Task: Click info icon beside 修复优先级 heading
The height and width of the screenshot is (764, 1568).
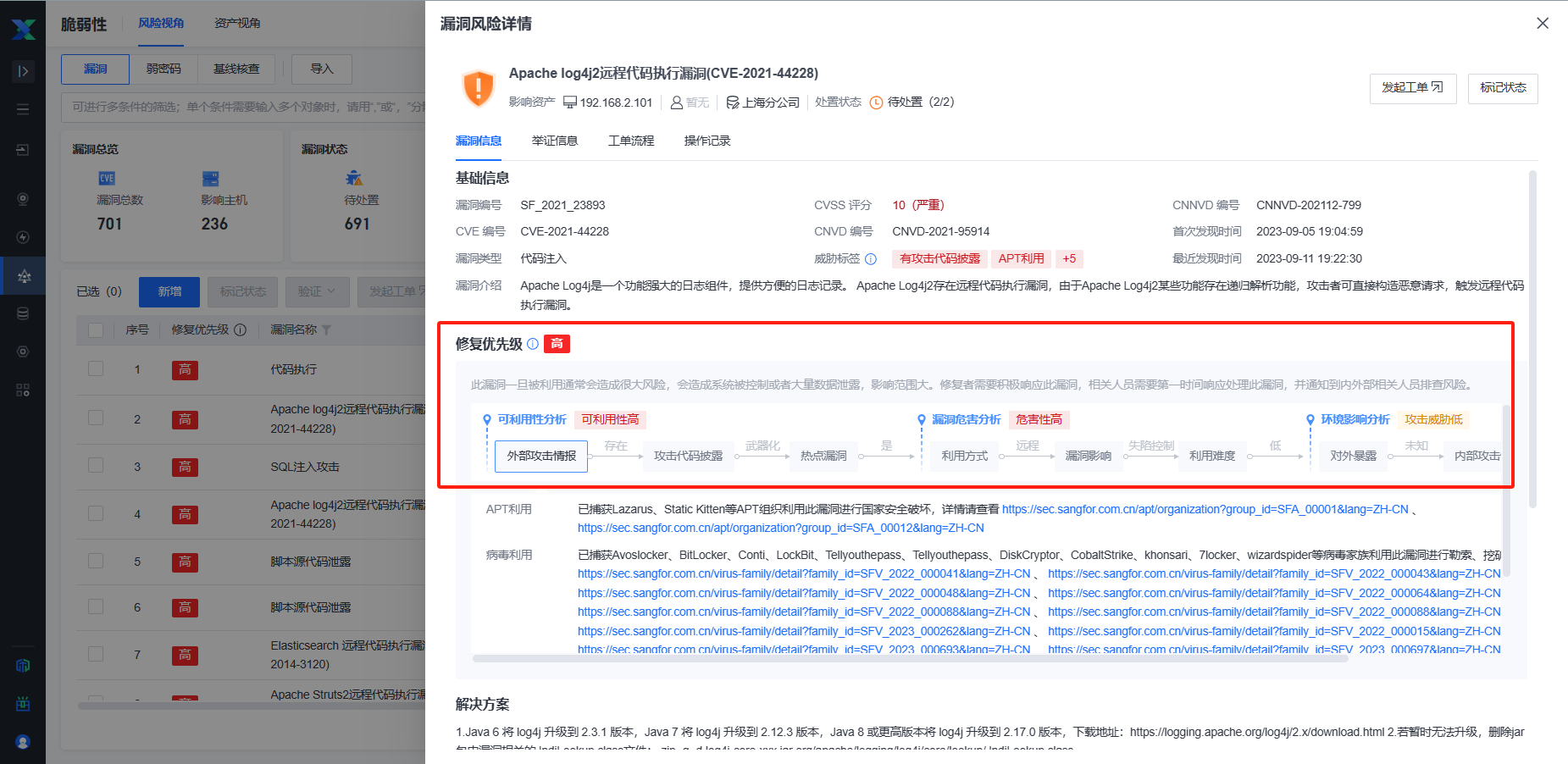Action: pos(533,344)
